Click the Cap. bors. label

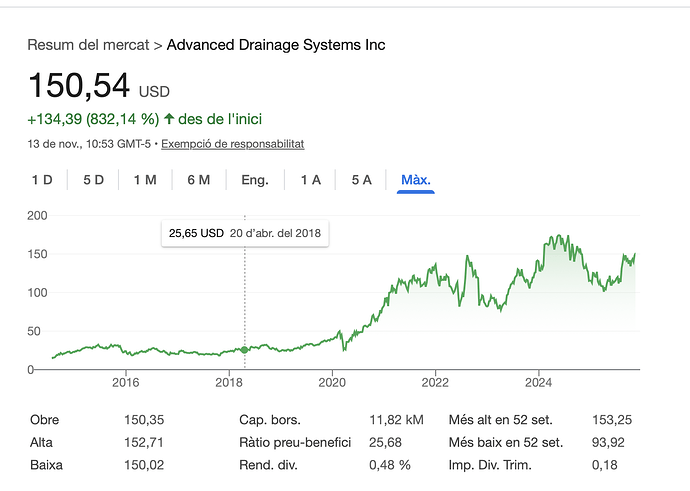tap(270, 420)
